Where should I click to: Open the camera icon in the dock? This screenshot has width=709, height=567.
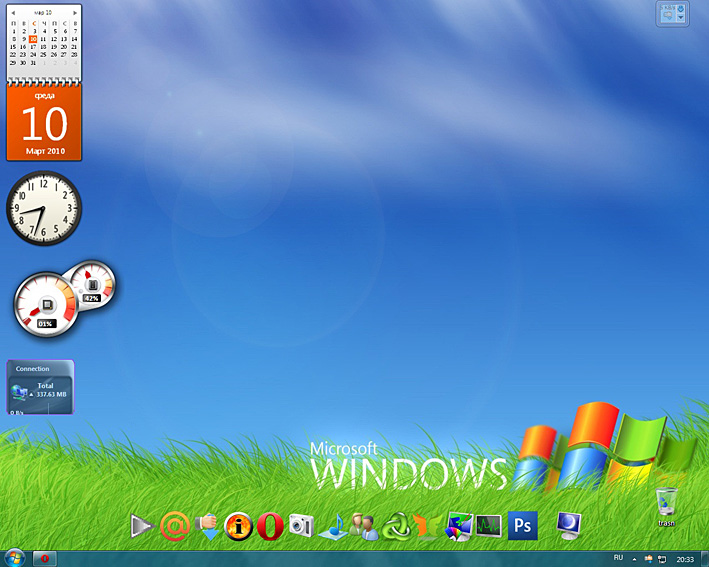point(301,525)
